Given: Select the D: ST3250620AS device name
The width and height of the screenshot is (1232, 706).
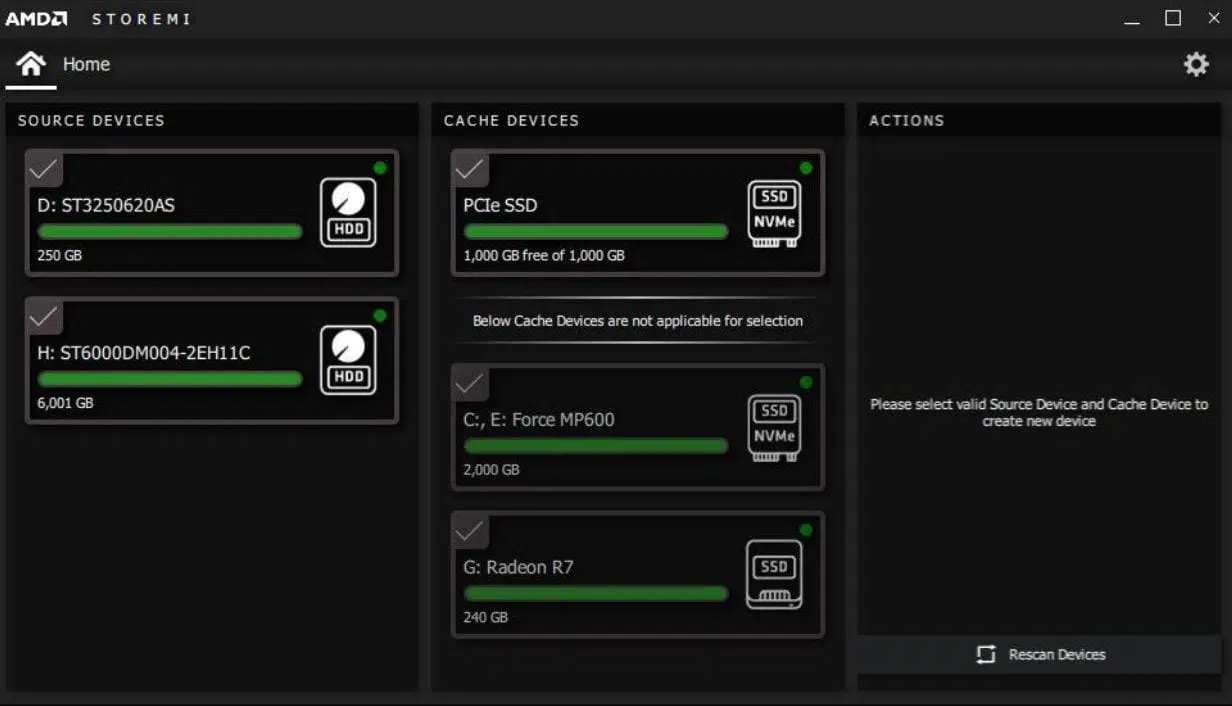Looking at the screenshot, I should (x=106, y=205).
